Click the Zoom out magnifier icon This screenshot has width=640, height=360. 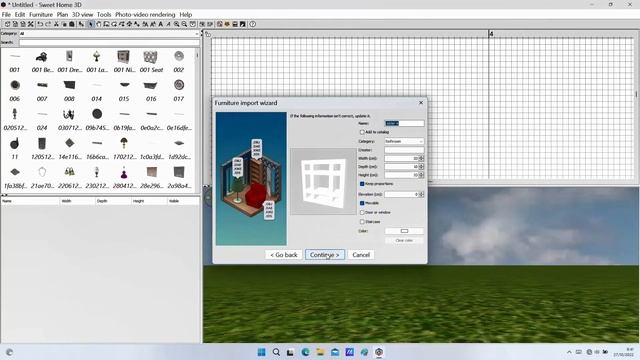[x=184, y=24]
